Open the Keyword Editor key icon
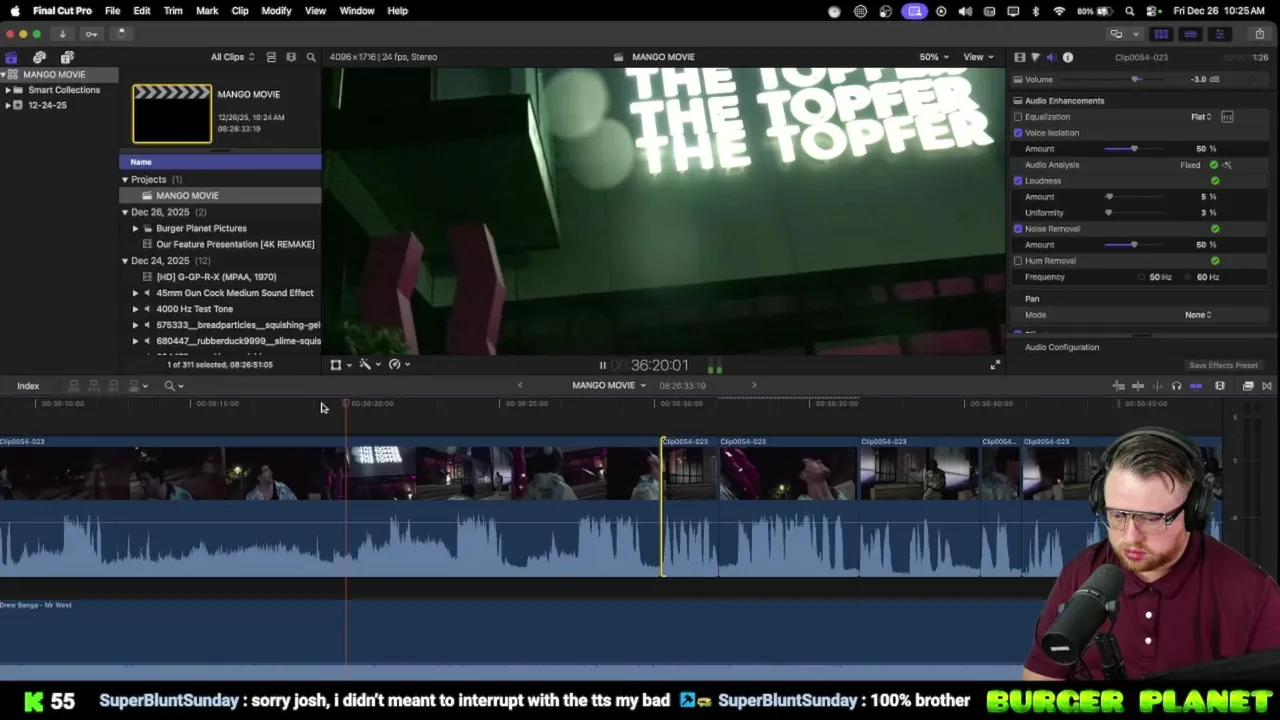The height and width of the screenshot is (720, 1280). 91,34
